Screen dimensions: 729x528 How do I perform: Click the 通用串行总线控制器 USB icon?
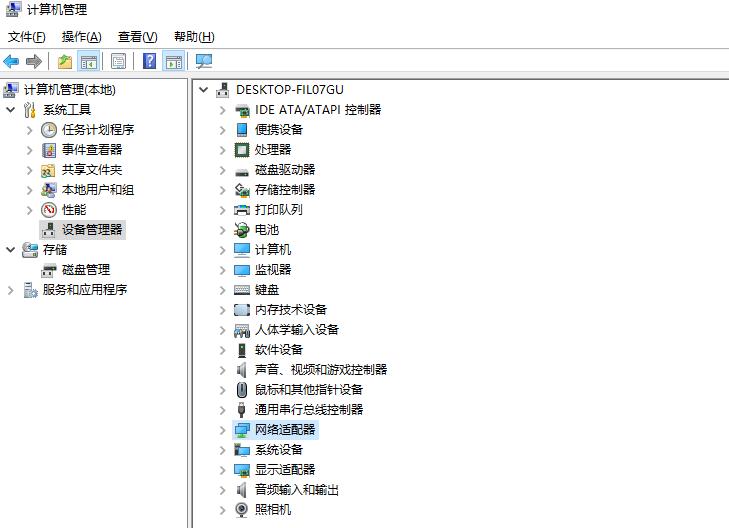point(241,409)
